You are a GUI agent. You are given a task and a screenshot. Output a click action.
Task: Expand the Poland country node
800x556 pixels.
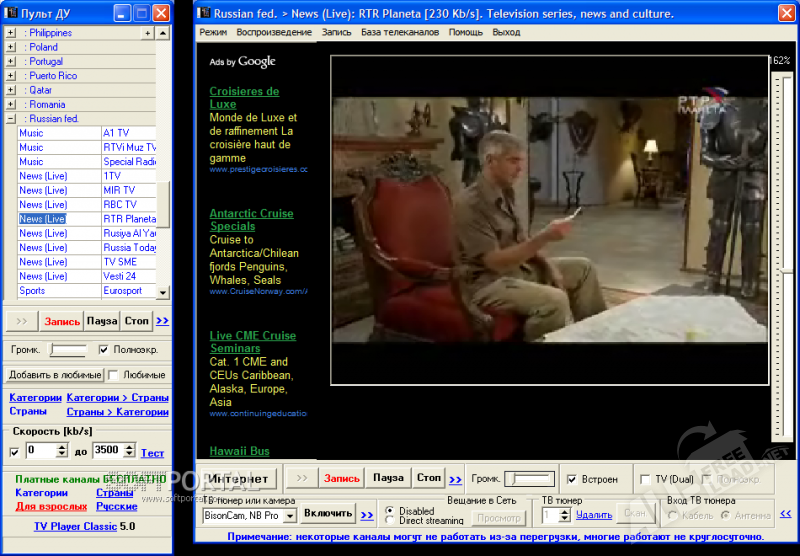[x=10, y=47]
